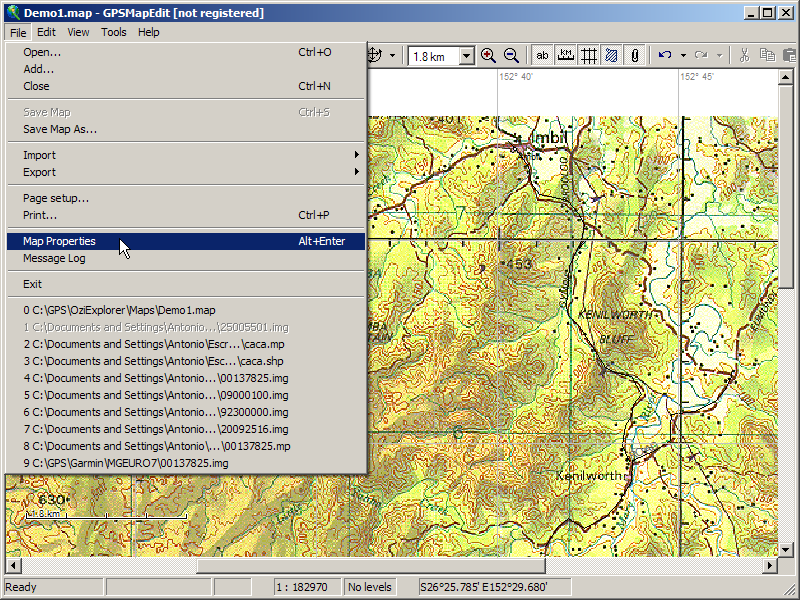Toggle the km scale ruler display
This screenshot has height=600, width=800.
[566, 56]
